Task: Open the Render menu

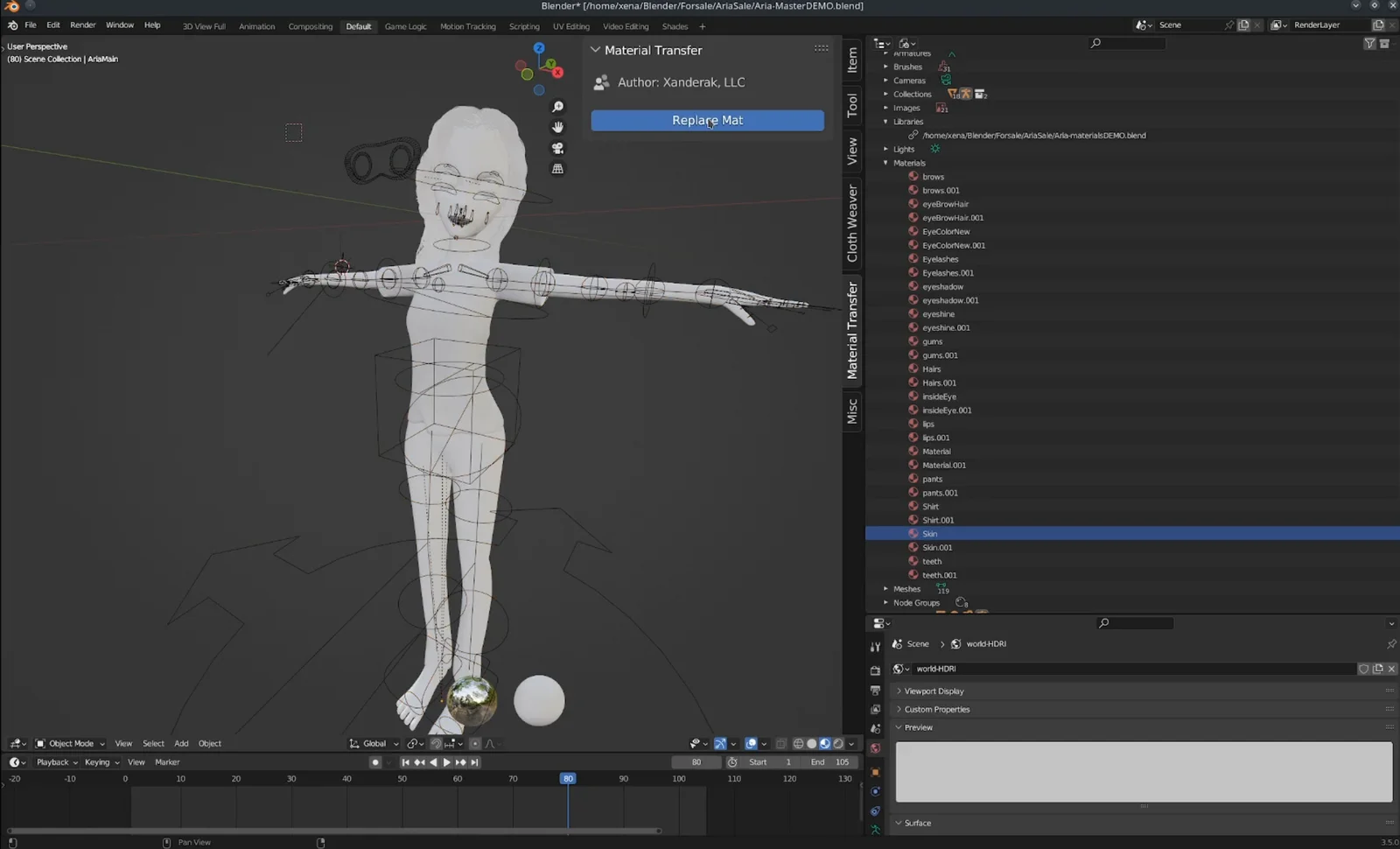Action: pos(83,25)
